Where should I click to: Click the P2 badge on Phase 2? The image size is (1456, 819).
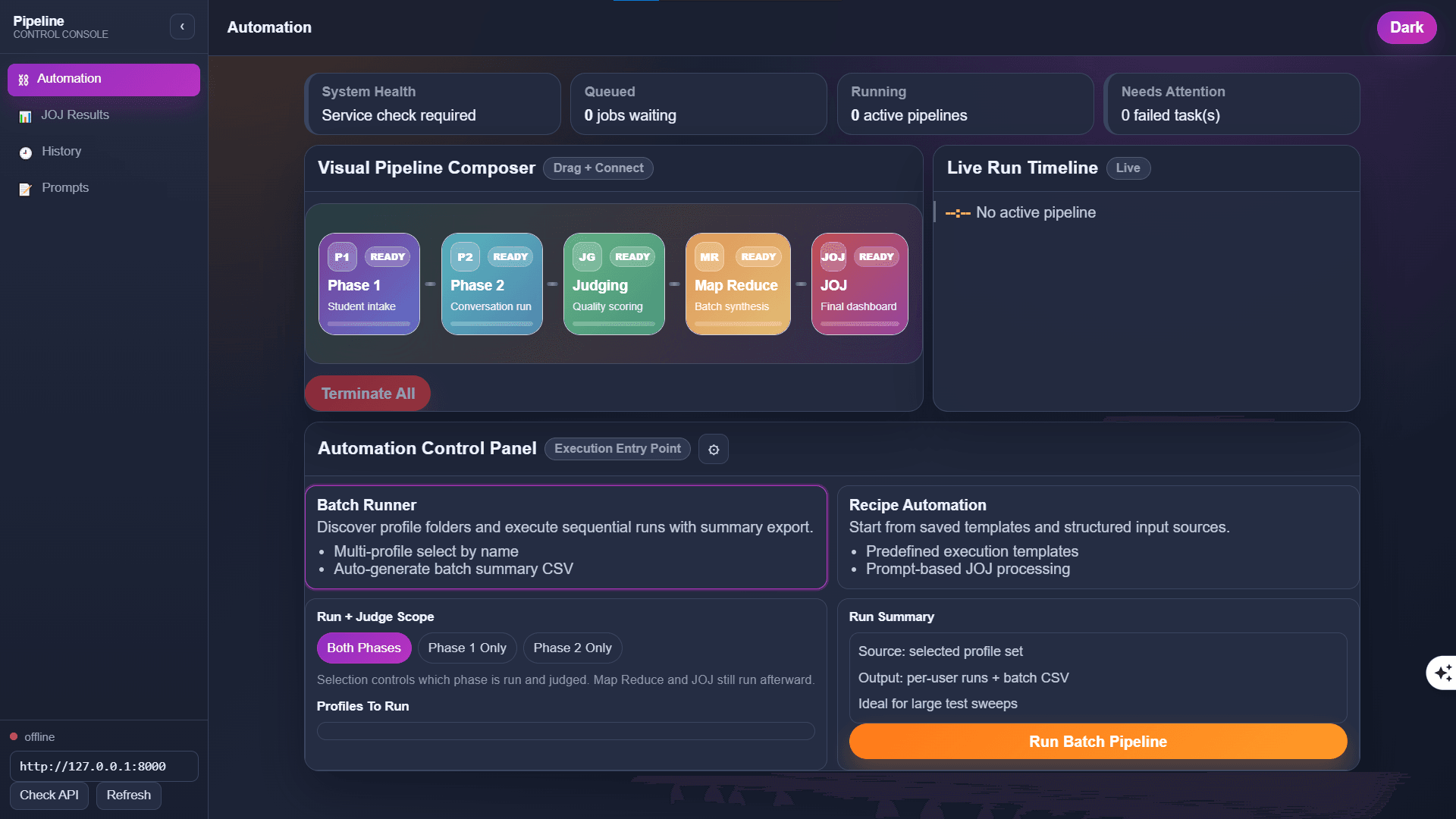[x=465, y=257]
